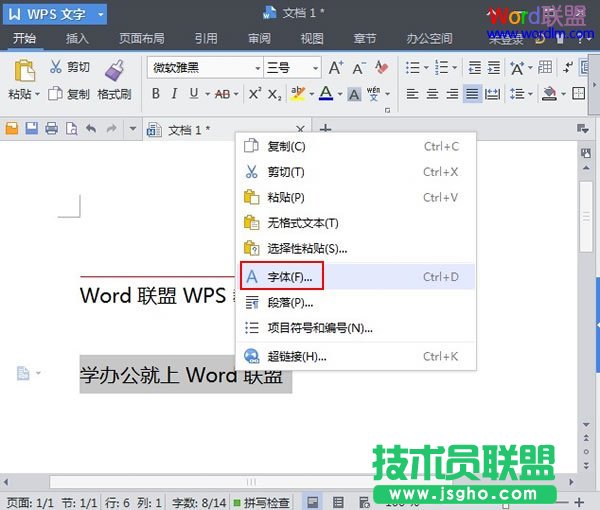Screen dimensions: 600x510
Task: Toggle Bold formatting
Action: tap(155, 93)
